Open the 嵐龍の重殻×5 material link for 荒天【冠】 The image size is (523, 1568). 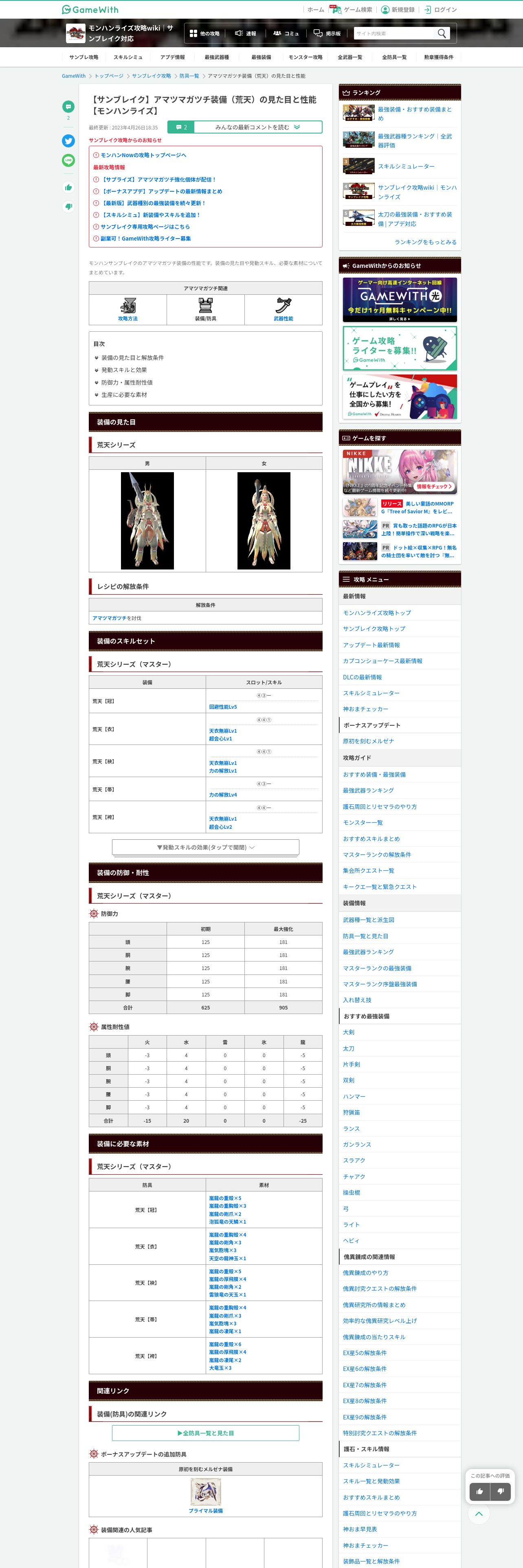pos(225,1198)
